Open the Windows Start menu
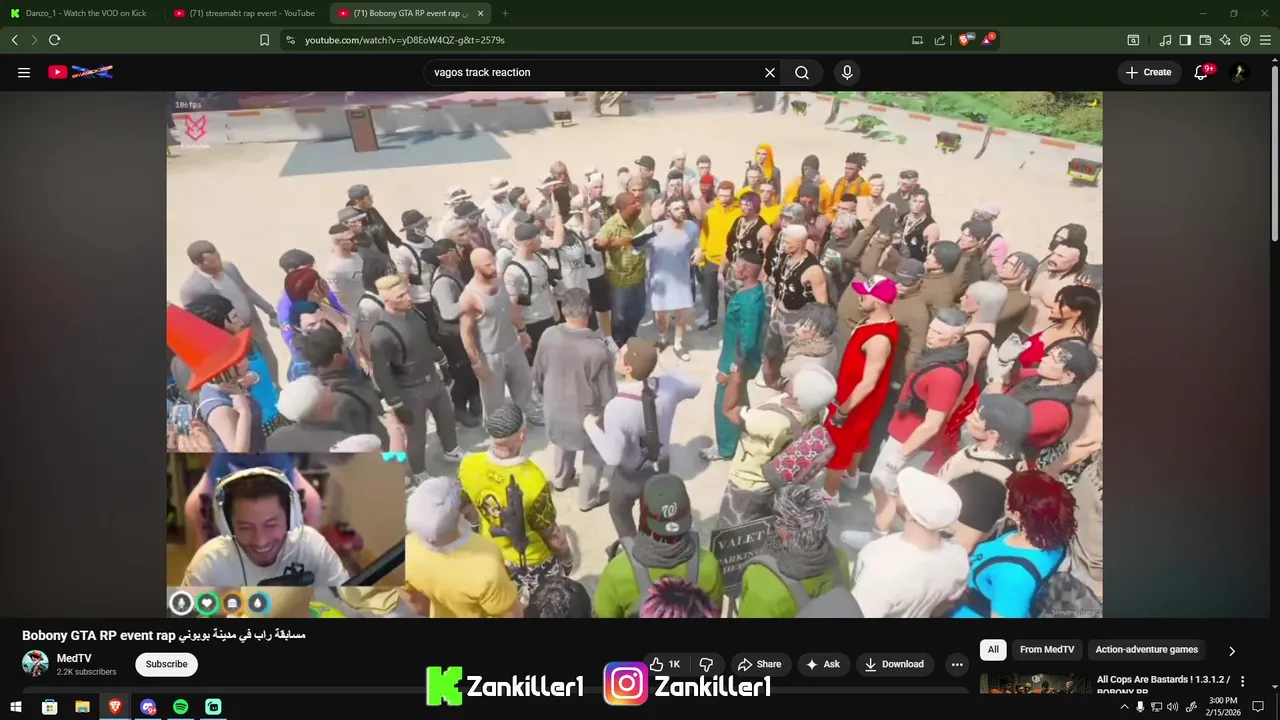Viewport: 1280px width, 720px height. coord(16,707)
